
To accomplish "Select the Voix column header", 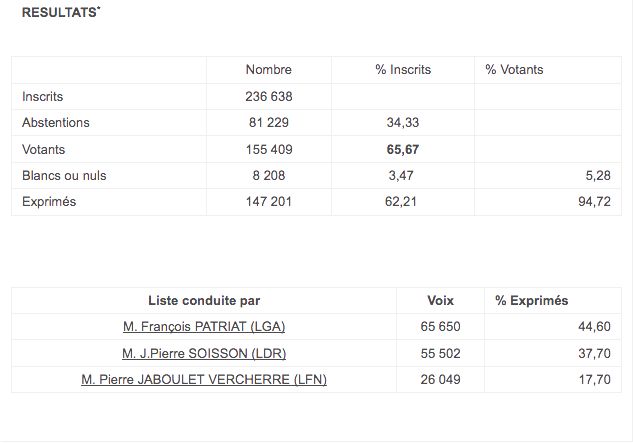I will 440,300.
